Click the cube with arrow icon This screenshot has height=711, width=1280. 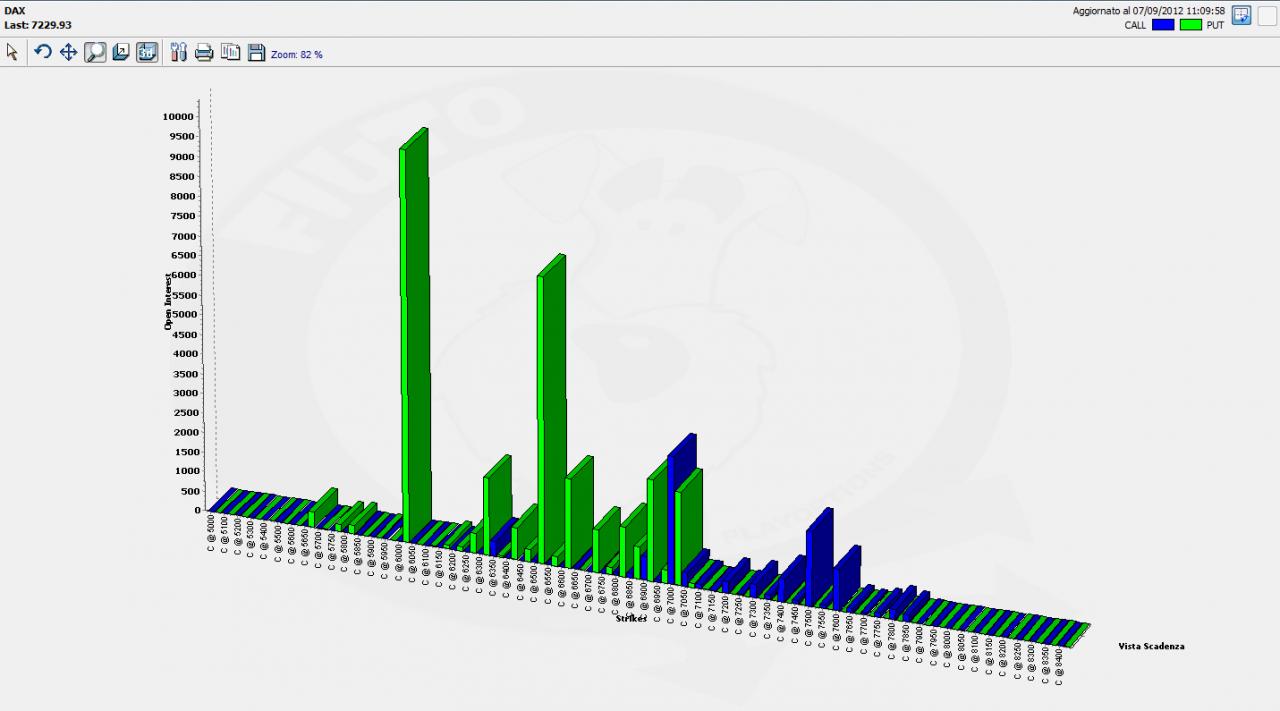(x=121, y=52)
